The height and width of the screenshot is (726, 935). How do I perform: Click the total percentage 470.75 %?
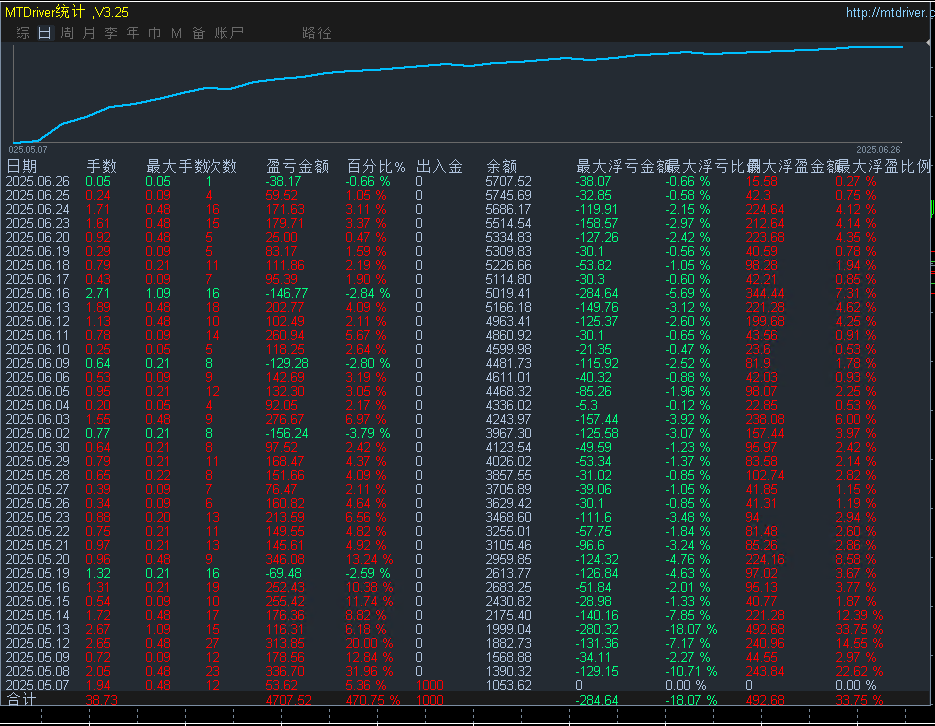tap(373, 700)
